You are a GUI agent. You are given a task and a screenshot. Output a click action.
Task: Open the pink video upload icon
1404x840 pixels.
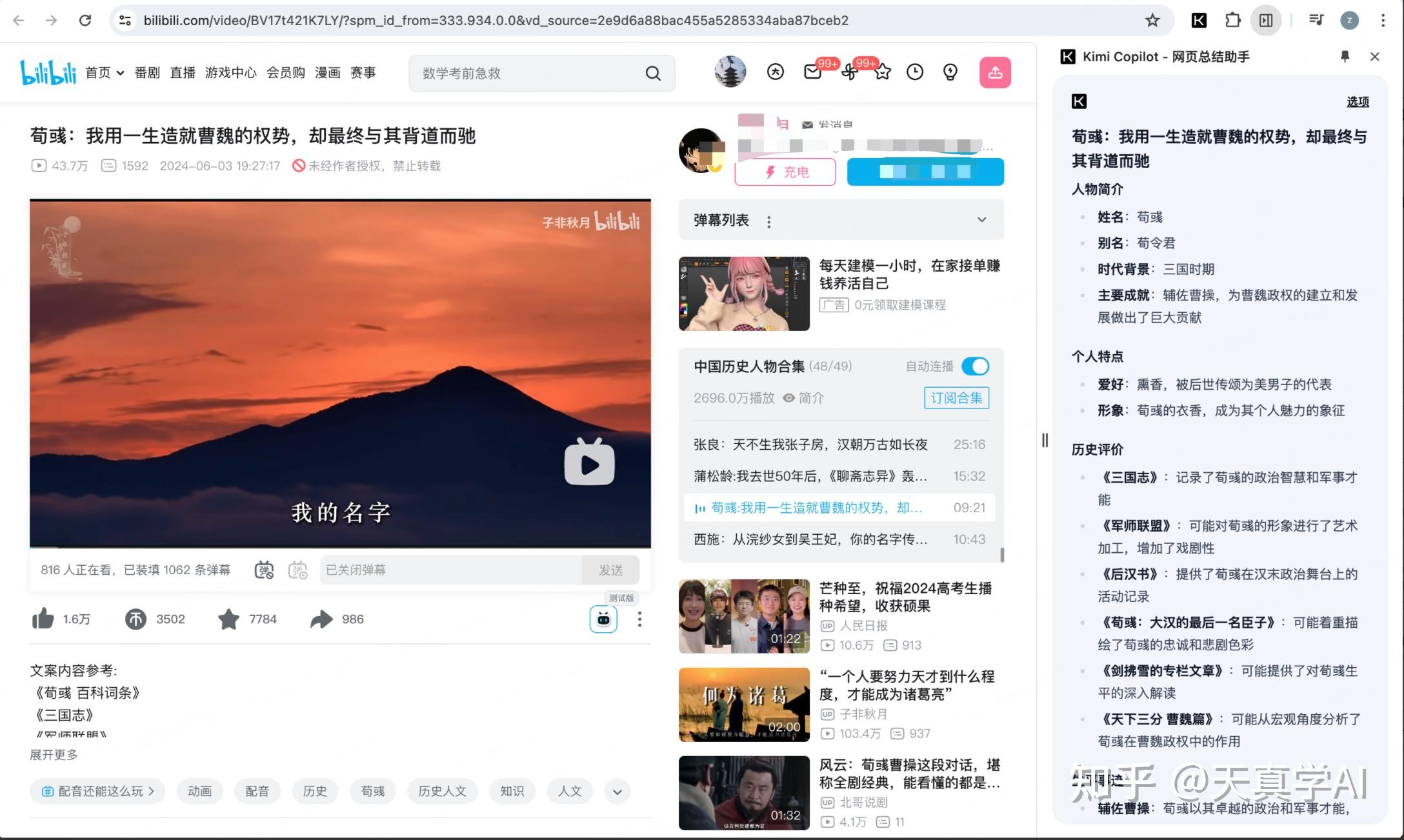point(996,72)
